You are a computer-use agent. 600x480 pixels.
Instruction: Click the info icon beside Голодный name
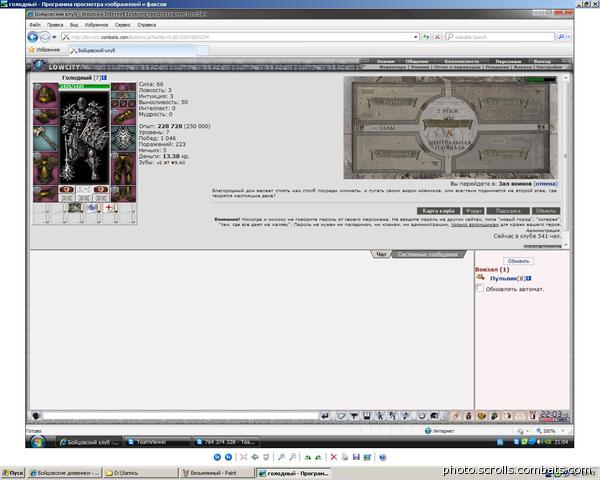(x=104, y=78)
